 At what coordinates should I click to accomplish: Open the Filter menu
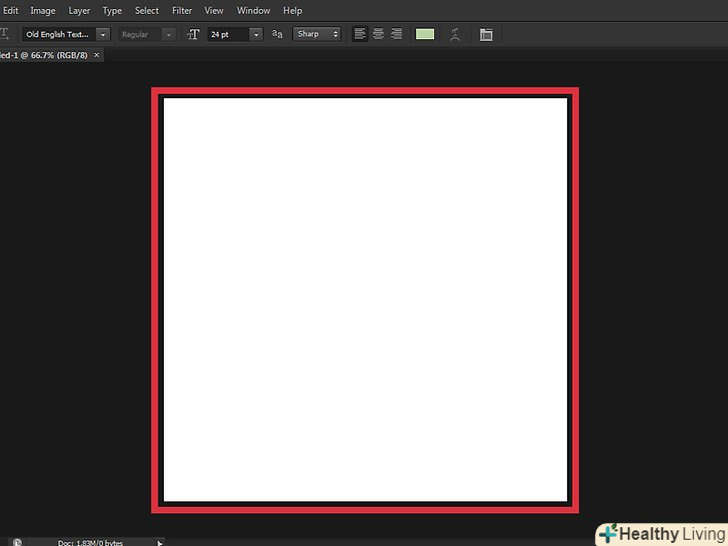pos(182,10)
